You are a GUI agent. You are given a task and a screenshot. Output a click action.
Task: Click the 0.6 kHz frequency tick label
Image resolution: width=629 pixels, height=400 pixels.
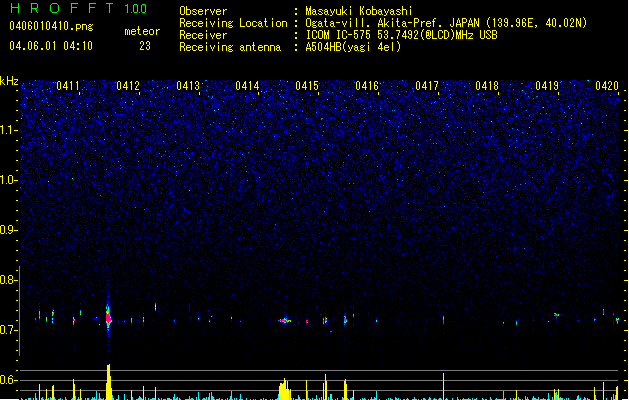(8, 380)
